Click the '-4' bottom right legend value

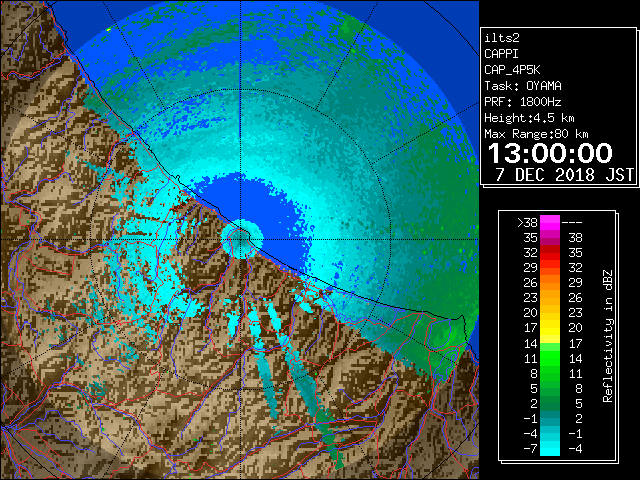(576, 449)
